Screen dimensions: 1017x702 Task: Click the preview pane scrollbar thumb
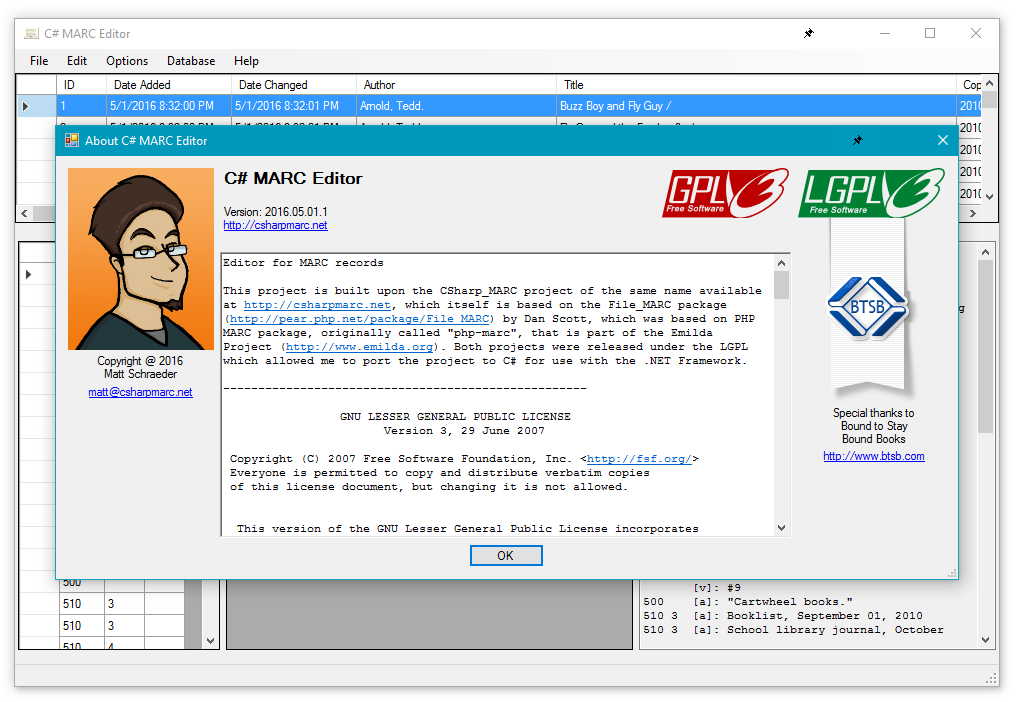pos(985,346)
